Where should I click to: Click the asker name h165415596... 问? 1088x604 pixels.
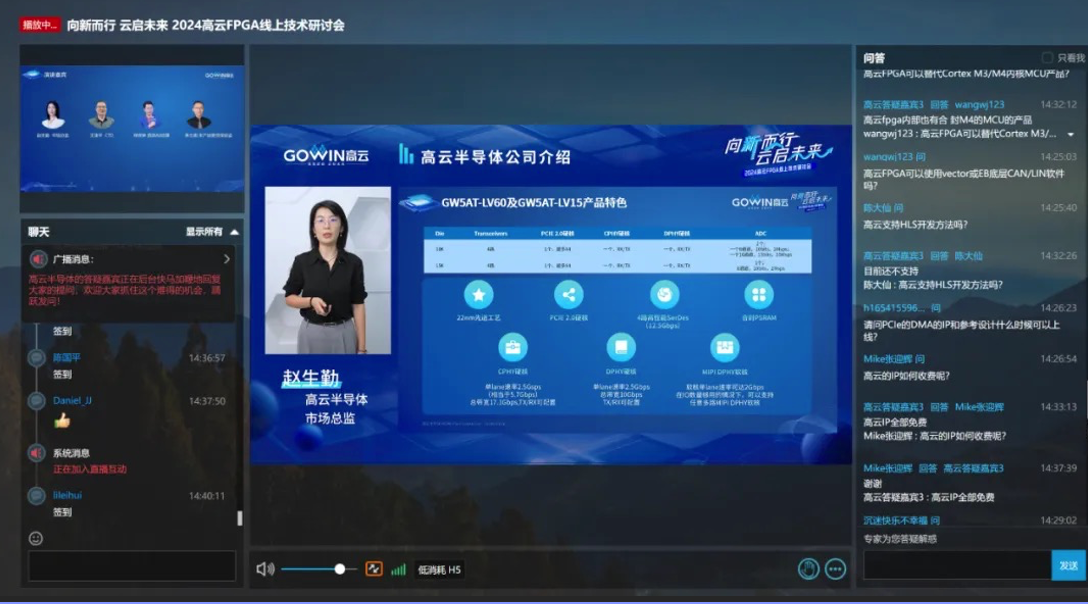pyautogui.click(x=901, y=308)
